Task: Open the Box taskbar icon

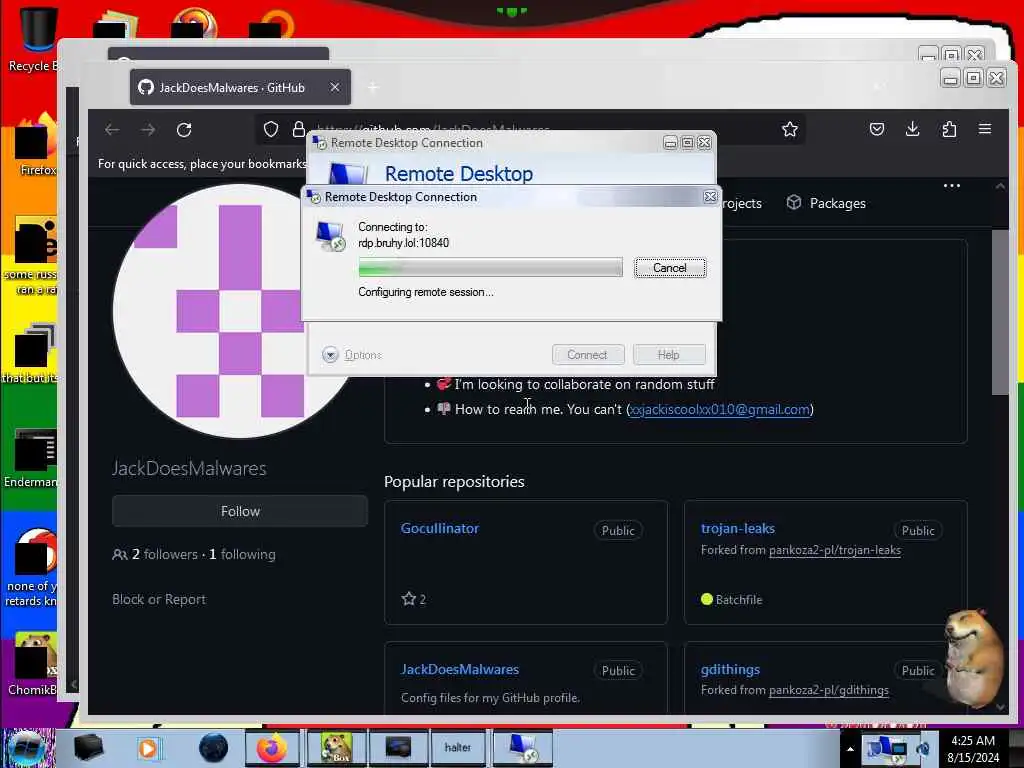Action: tap(336, 748)
